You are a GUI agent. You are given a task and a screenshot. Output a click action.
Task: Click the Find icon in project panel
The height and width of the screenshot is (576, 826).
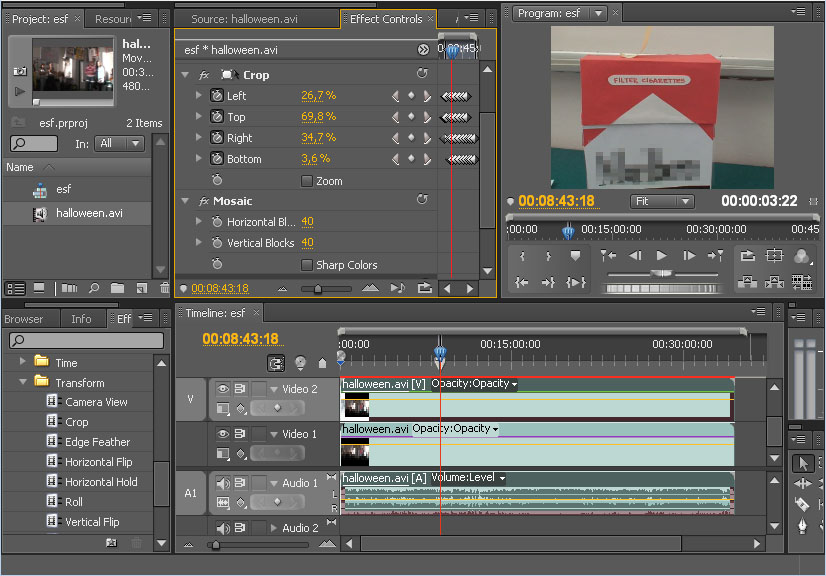click(x=94, y=288)
